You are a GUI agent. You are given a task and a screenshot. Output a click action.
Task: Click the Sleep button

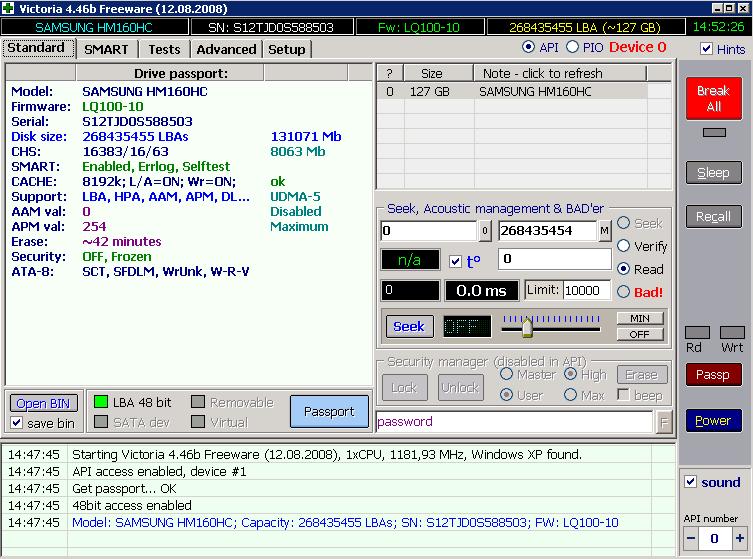pos(714,173)
